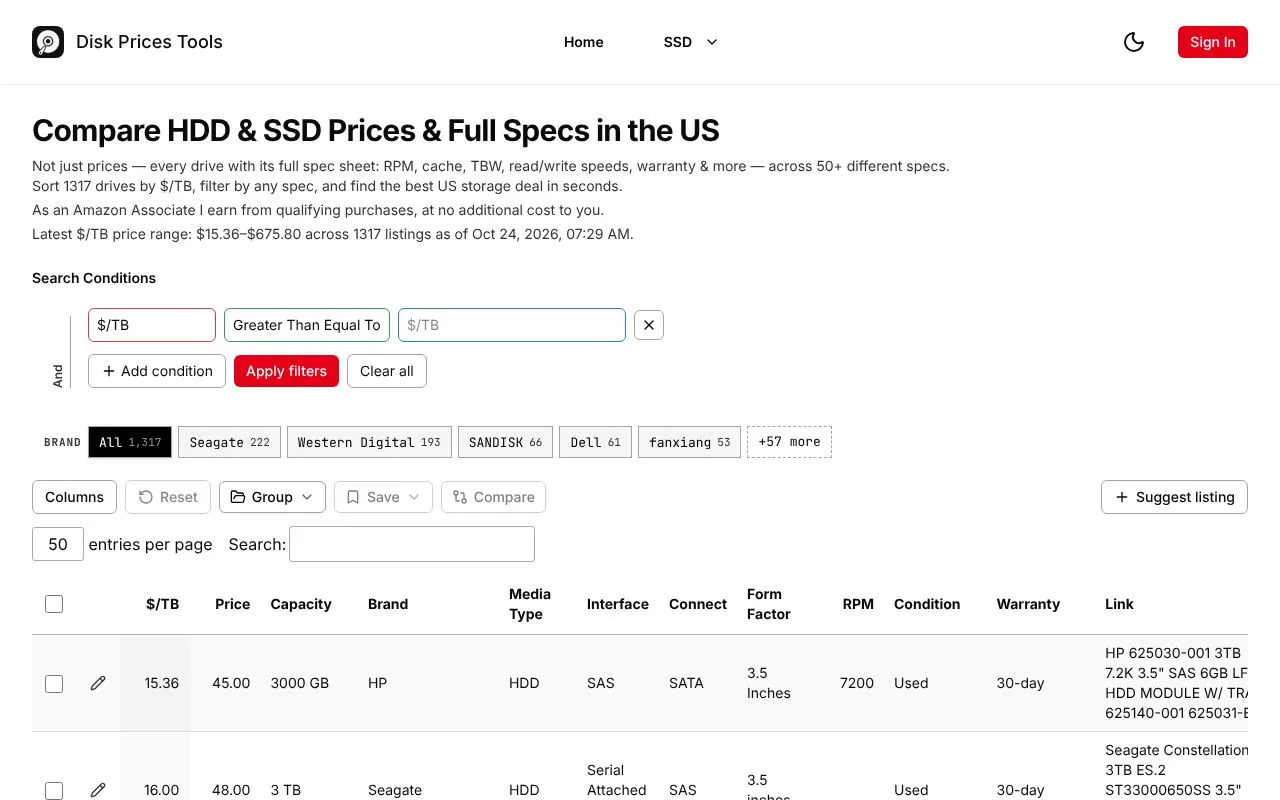Filter by Western Digital brand
The image size is (1280, 800).
coord(369,442)
